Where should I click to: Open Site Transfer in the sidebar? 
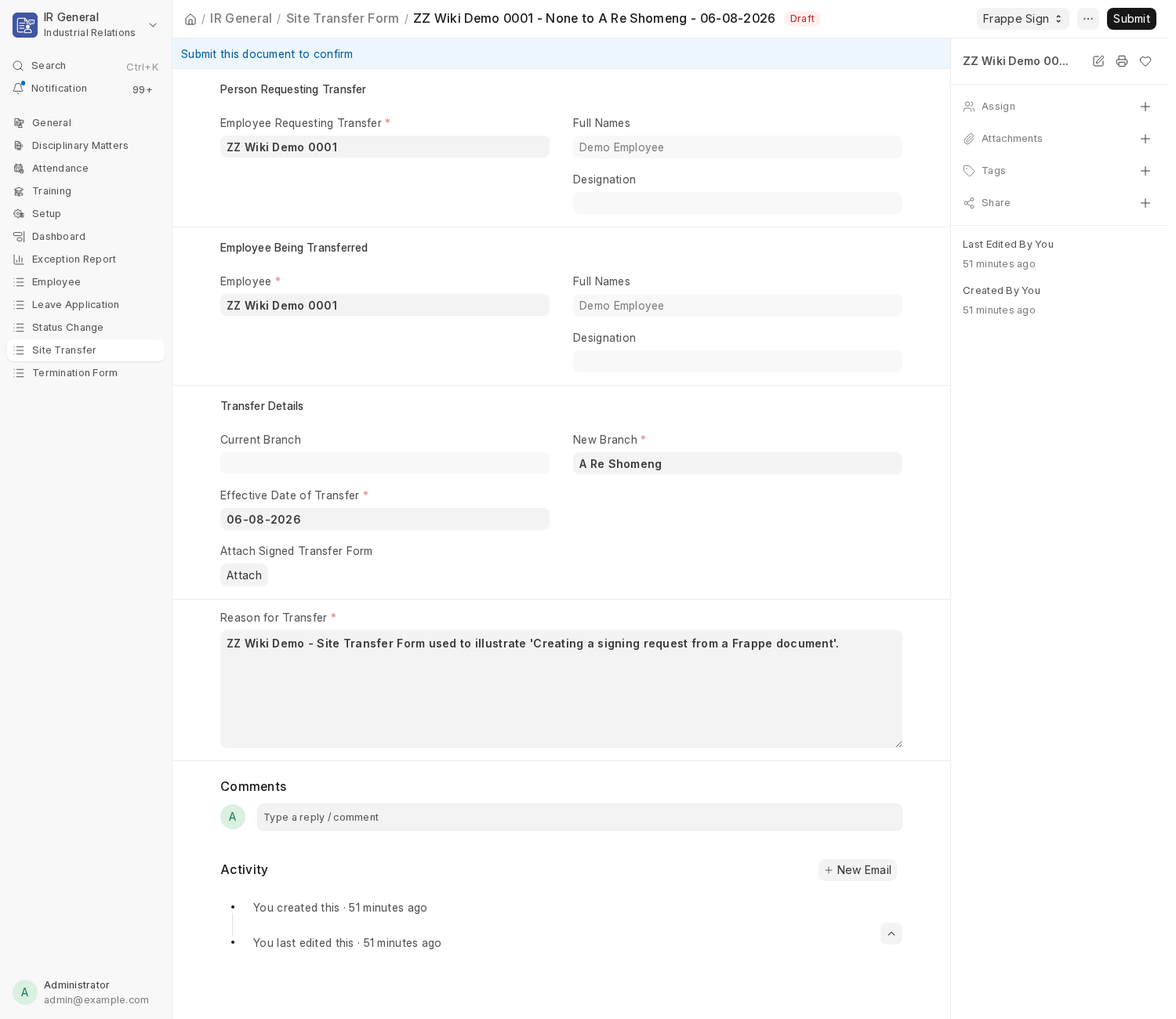(x=85, y=350)
